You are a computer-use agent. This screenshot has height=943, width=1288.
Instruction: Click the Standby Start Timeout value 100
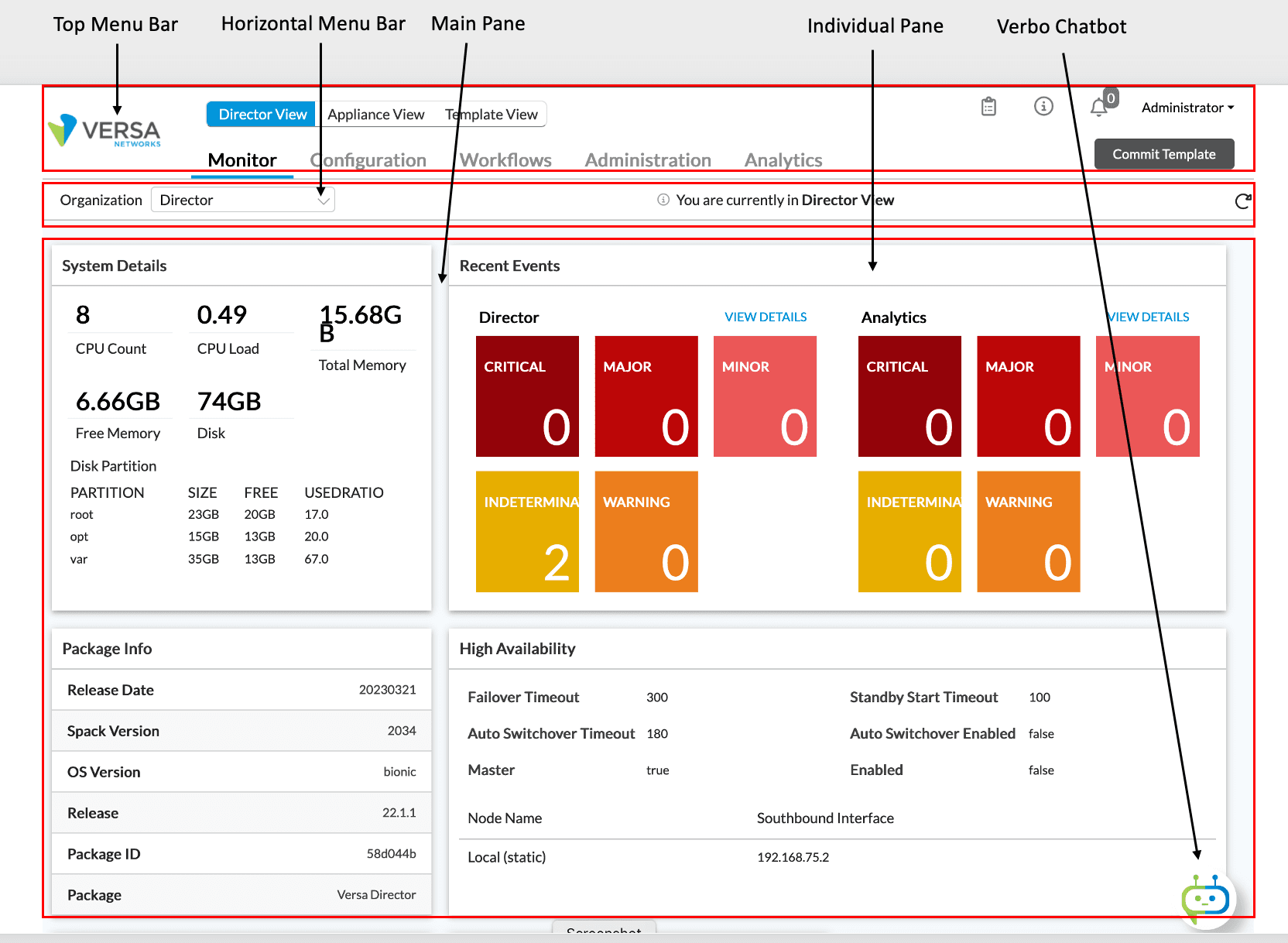[x=1040, y=698]
